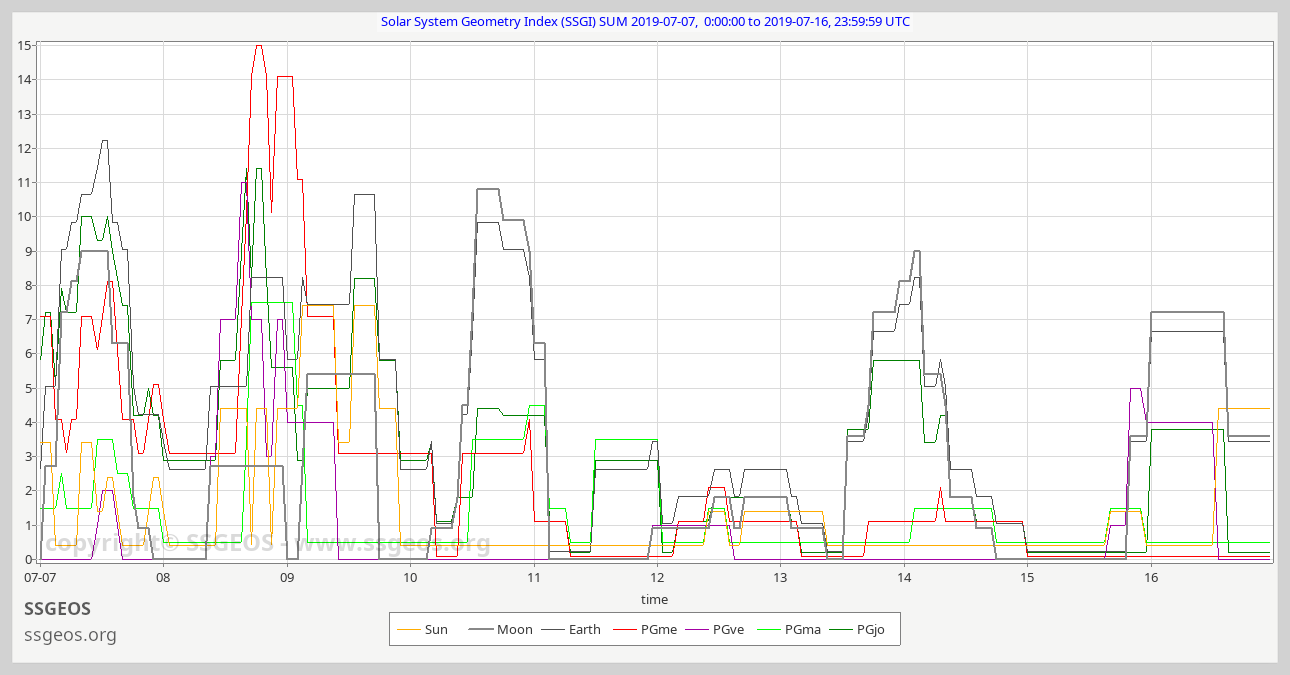Click the Sun legend entry
The image size is (1290, 675).
tap(422, 630)
